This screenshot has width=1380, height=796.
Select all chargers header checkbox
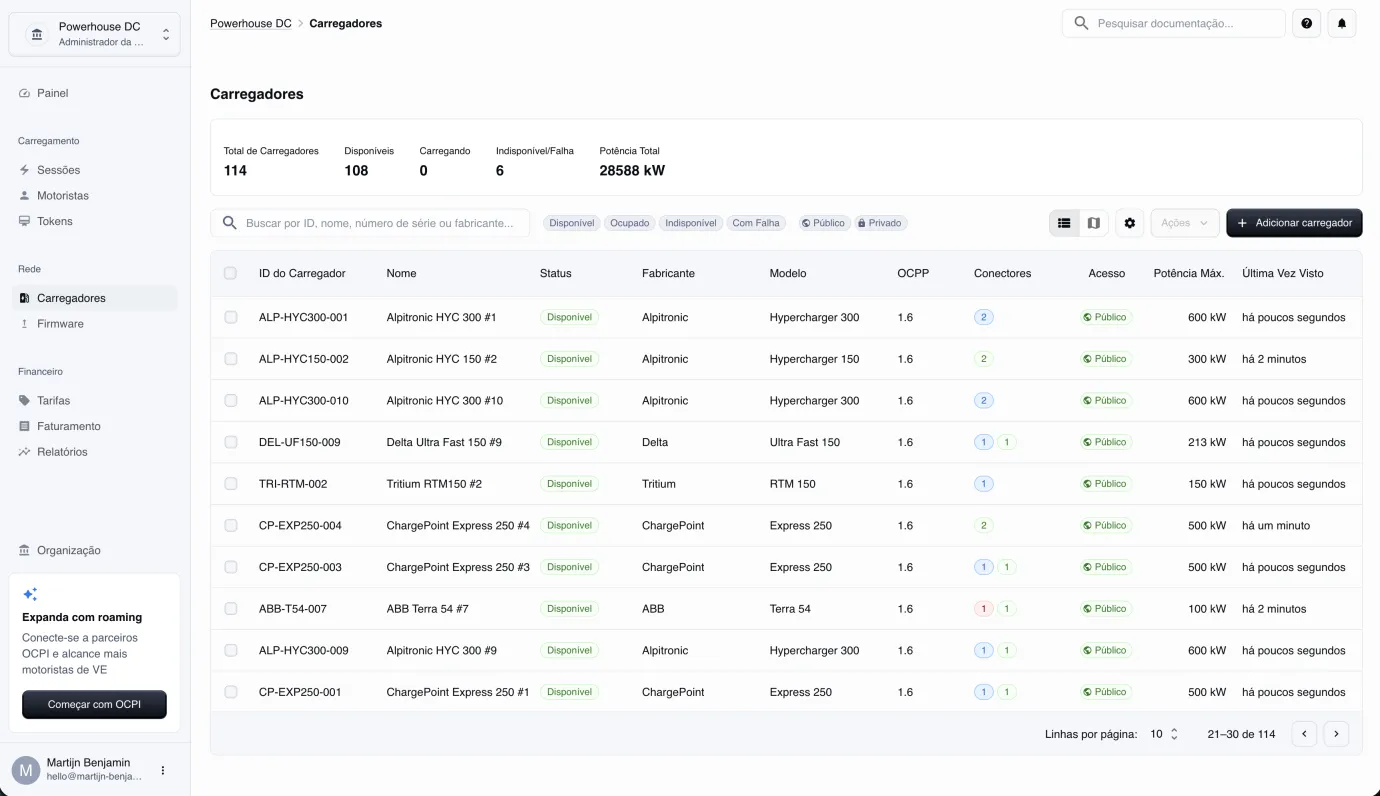tap(231, 273)
